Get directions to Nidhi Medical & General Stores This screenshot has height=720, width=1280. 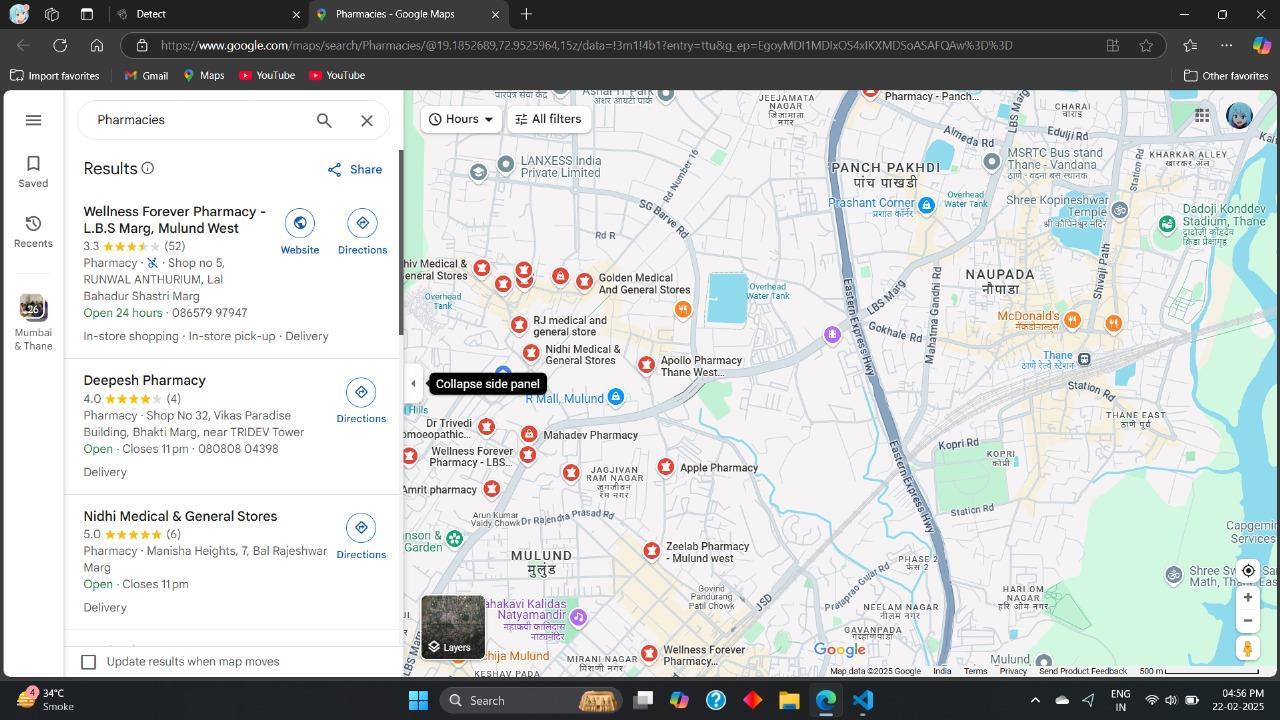pos(361,537)
